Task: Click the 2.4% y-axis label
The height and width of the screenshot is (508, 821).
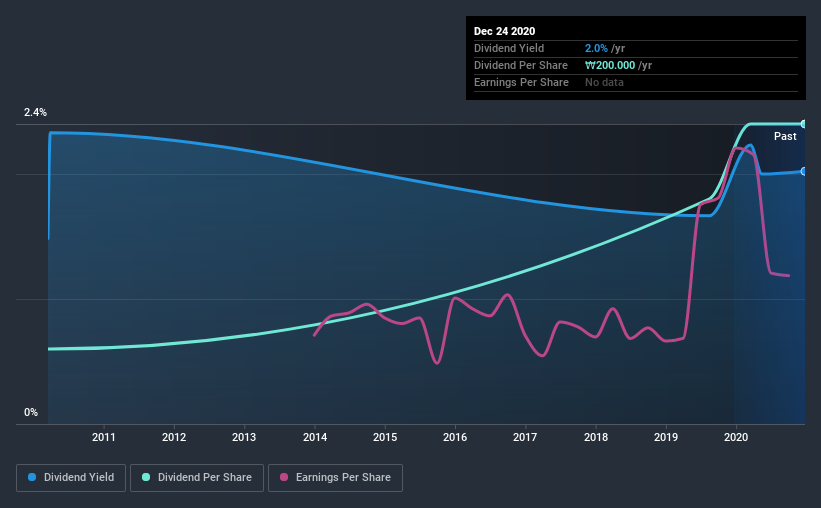Action: [x=35, y=112]
